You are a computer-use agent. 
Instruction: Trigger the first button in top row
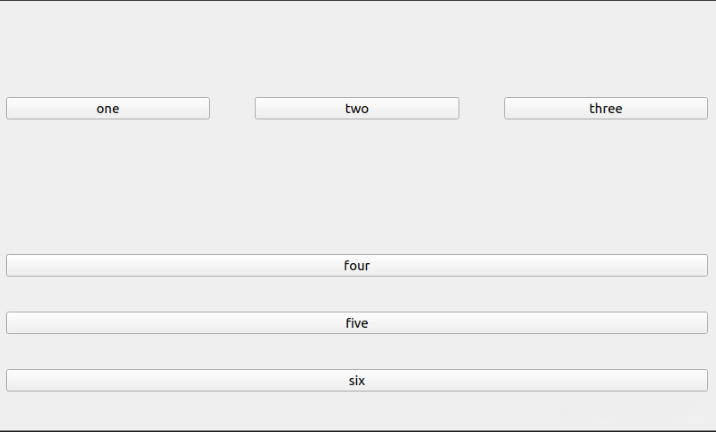coord(108,108)
